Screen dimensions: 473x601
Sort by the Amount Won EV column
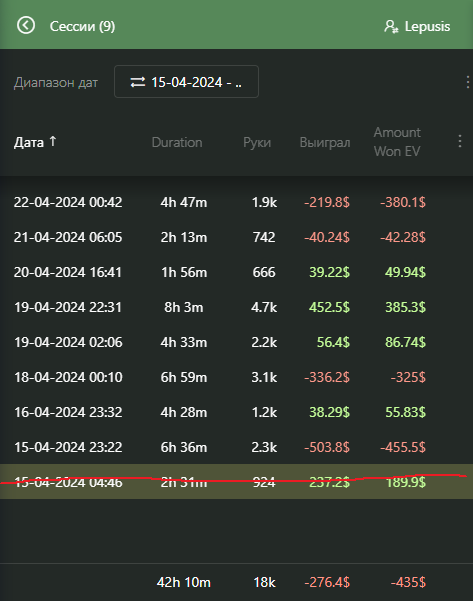[x=397, y=142]
